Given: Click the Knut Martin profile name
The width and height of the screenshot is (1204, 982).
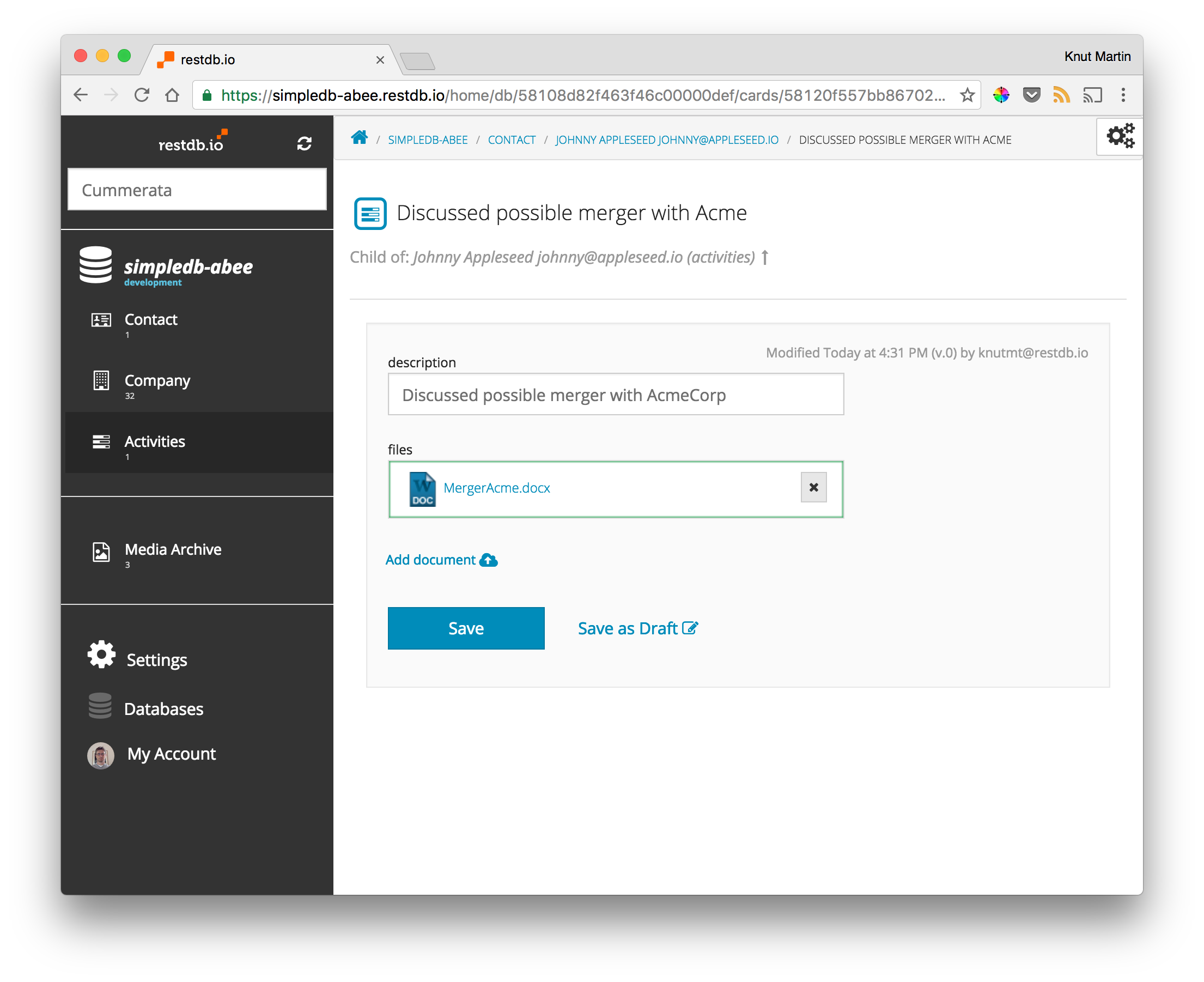Looking at the screenshot, I should click(1097, 57).
